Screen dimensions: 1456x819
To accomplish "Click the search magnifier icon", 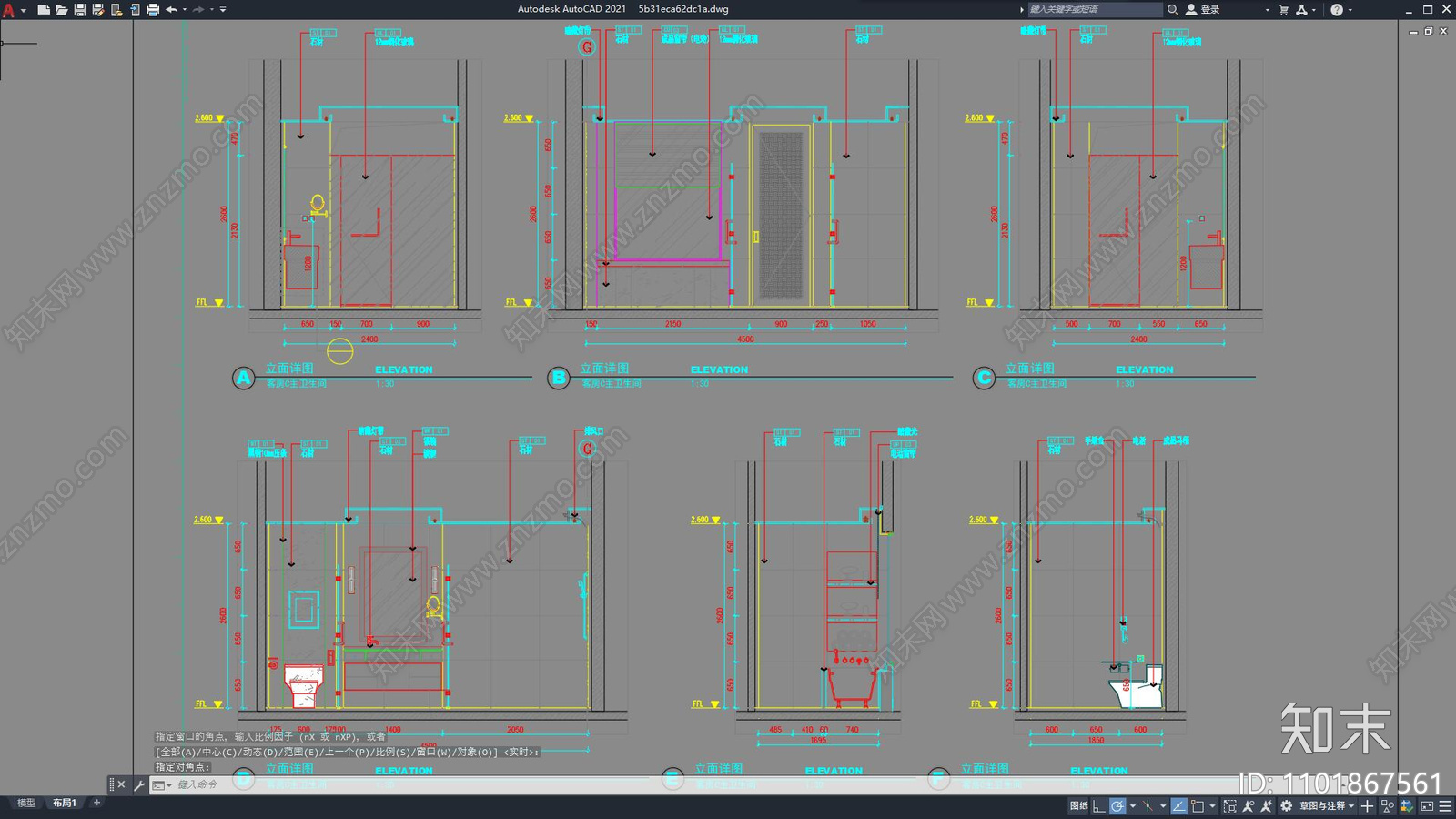I will (x=1173, y=9).
